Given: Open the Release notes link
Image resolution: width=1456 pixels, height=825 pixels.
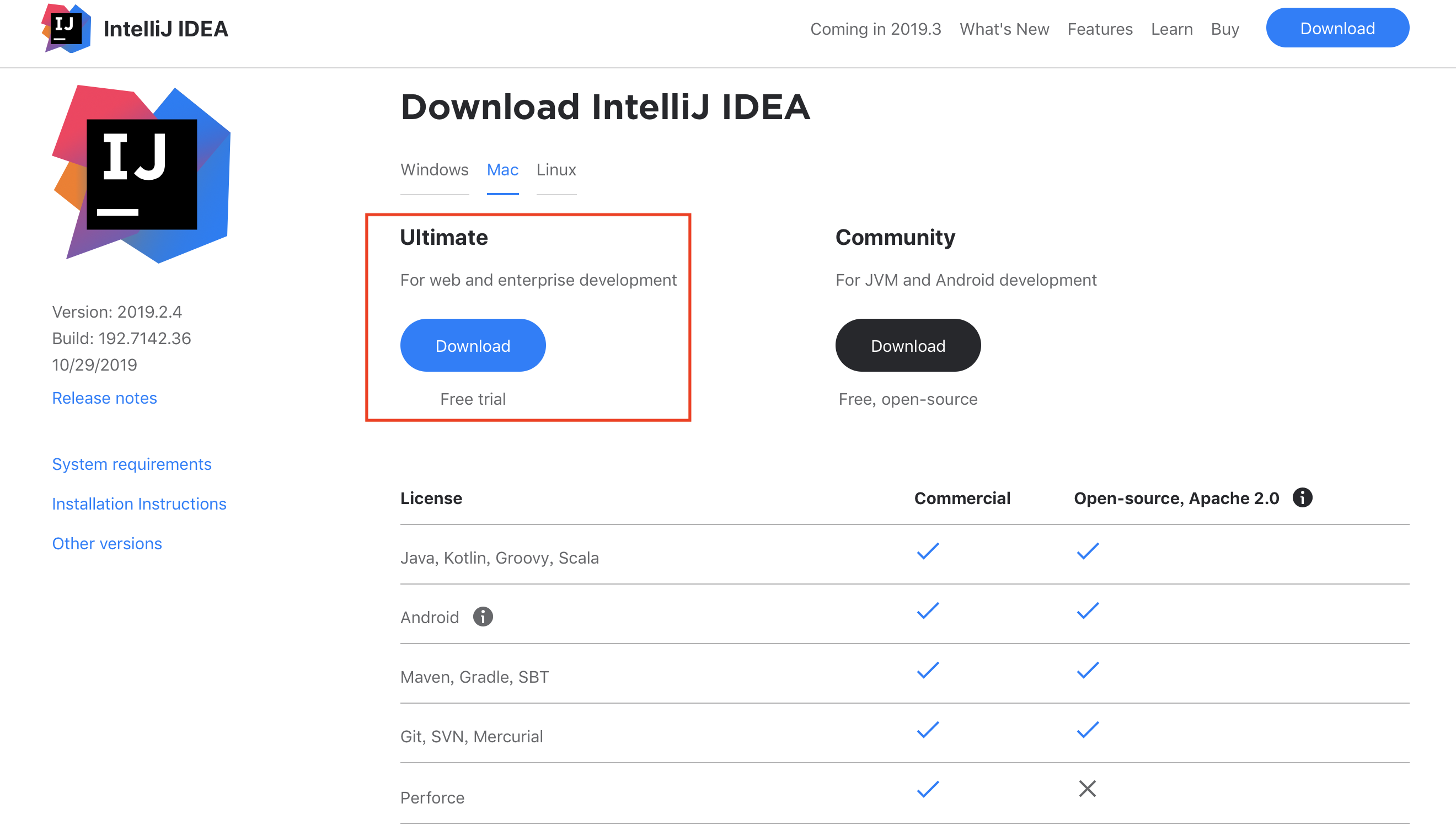Looking at the screenshot, I should point(104,398).
